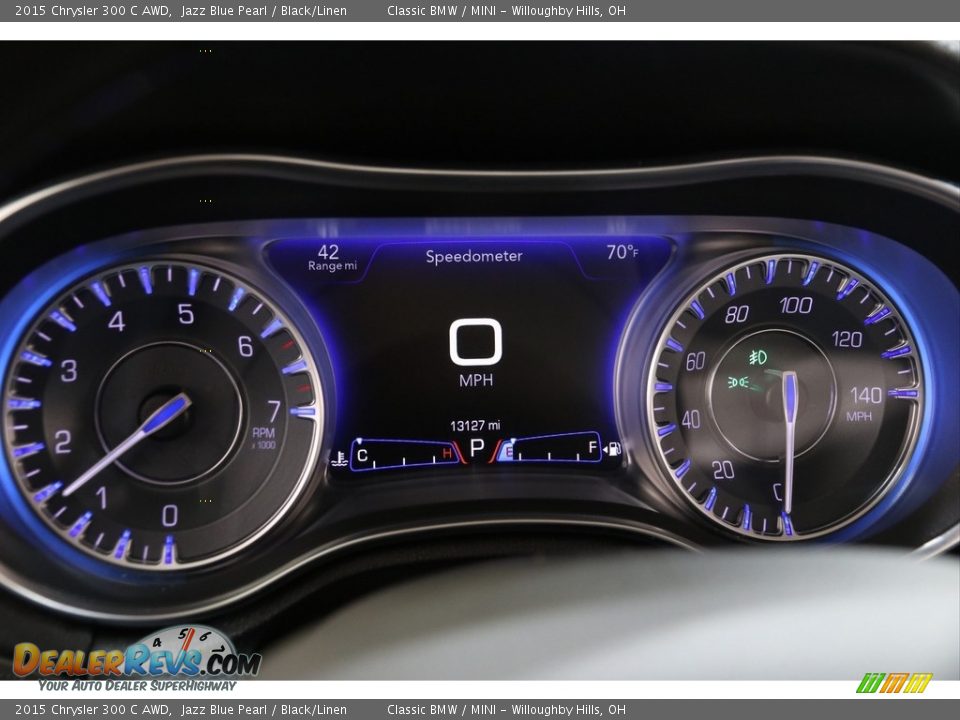Click the C on the temperature gauge
Screen dimensions: 960x720
click(362, 455)
